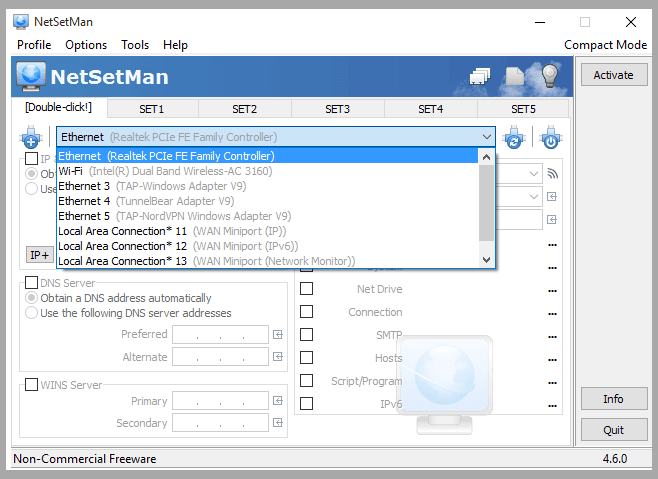
Task: Select Use the following DNS server addresses
Action: [128, 313]
